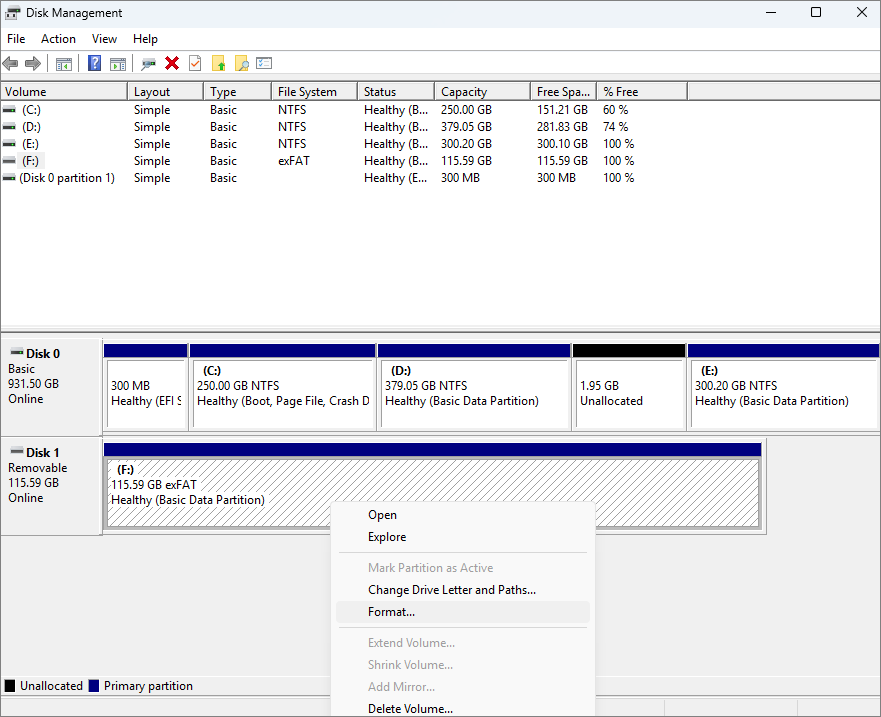
Task: Select Change Drive Letter and Paths...
Action: (x=451, y=590)
